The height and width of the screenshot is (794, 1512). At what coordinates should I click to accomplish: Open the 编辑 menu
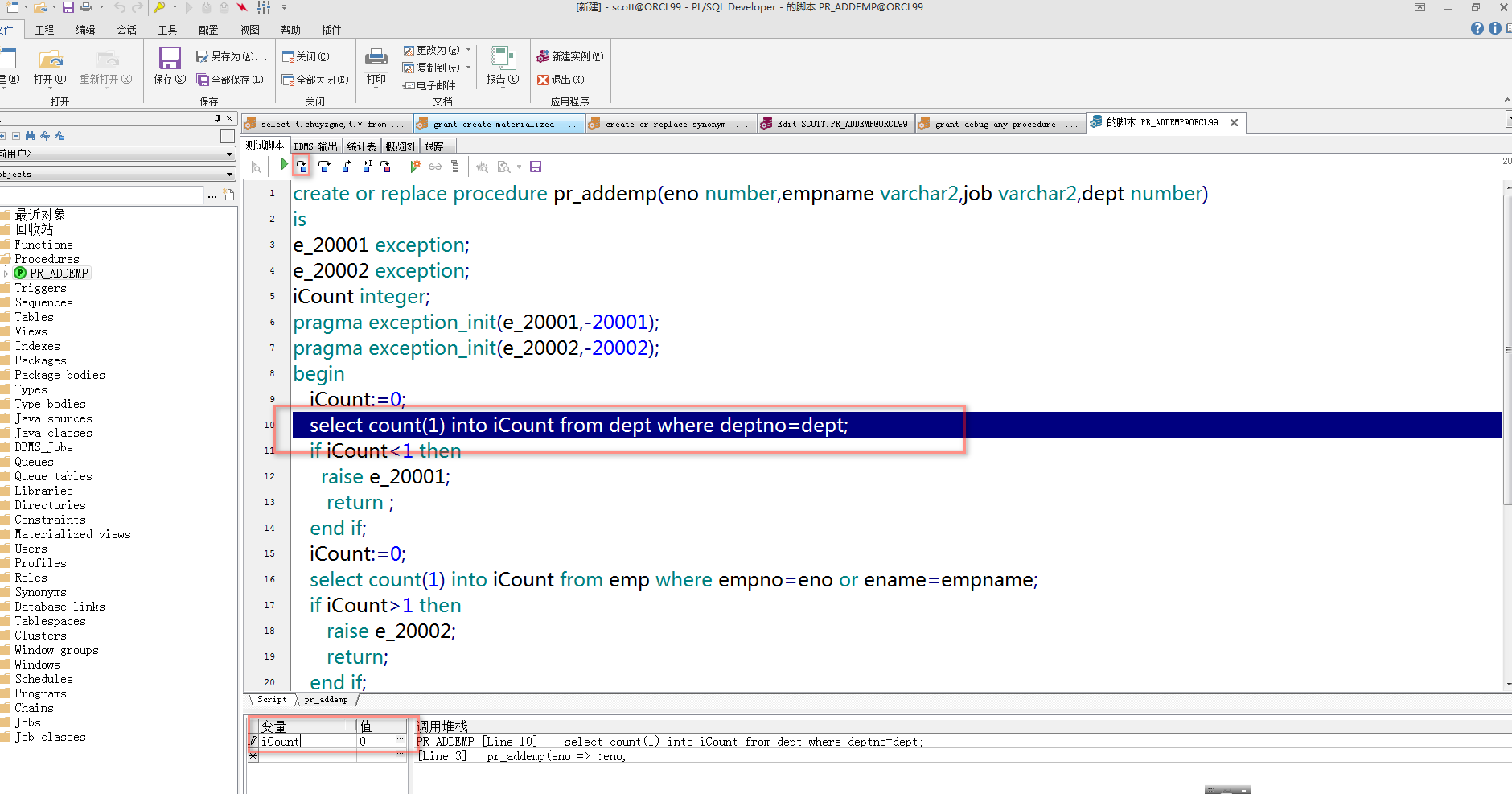pos(85,30)
